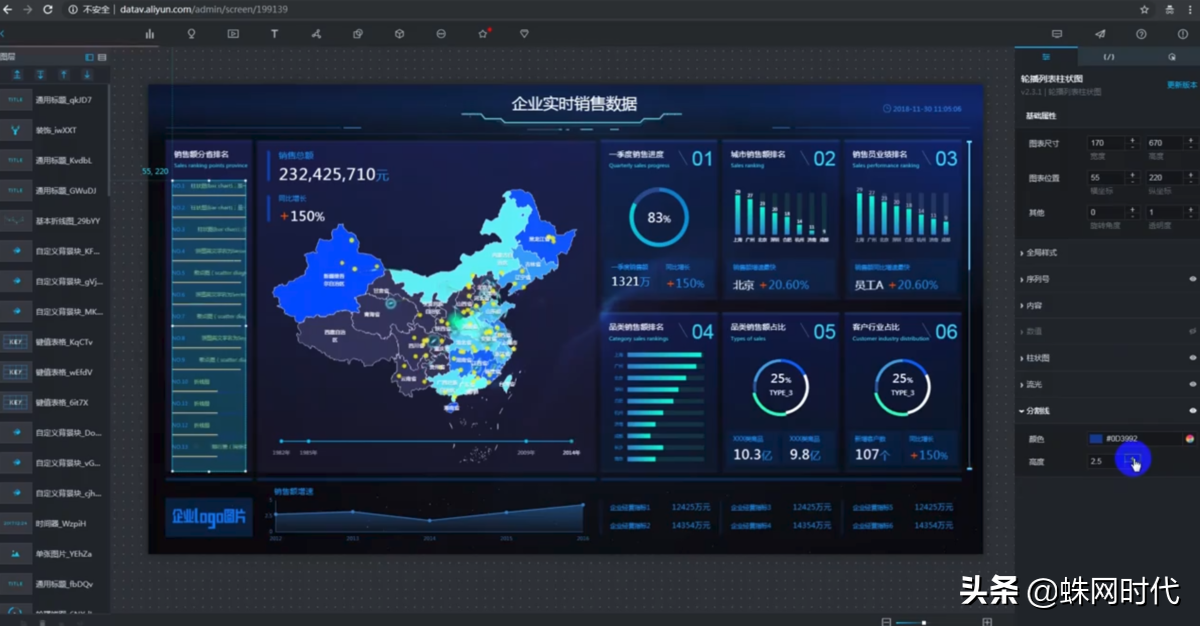The height and width of the screenshot is (626, 1200).
Task: Toggle visibility eye for 序列号 section
Action: (x=1192, y=279)
